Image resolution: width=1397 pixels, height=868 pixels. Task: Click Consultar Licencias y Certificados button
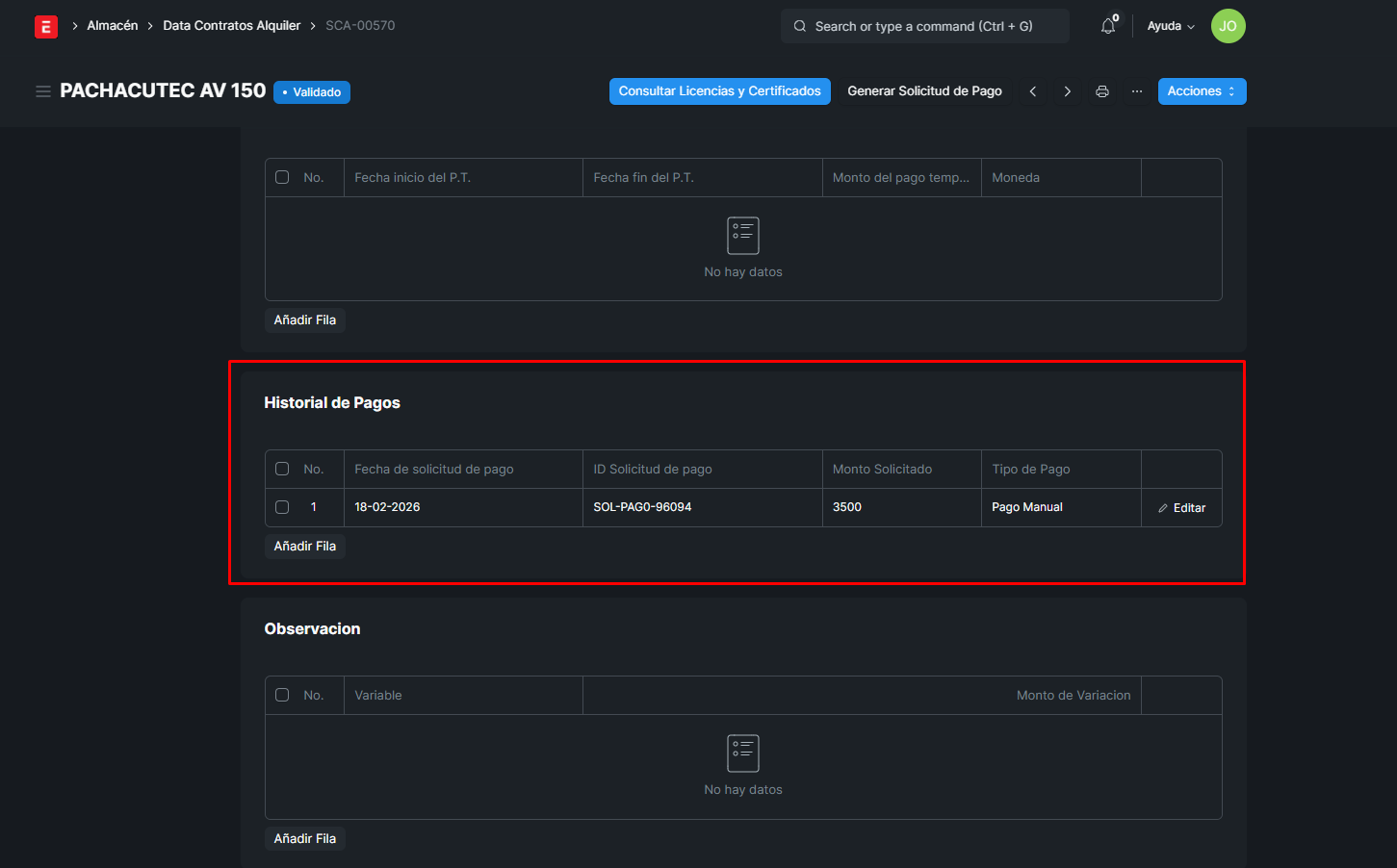[719, 91]
